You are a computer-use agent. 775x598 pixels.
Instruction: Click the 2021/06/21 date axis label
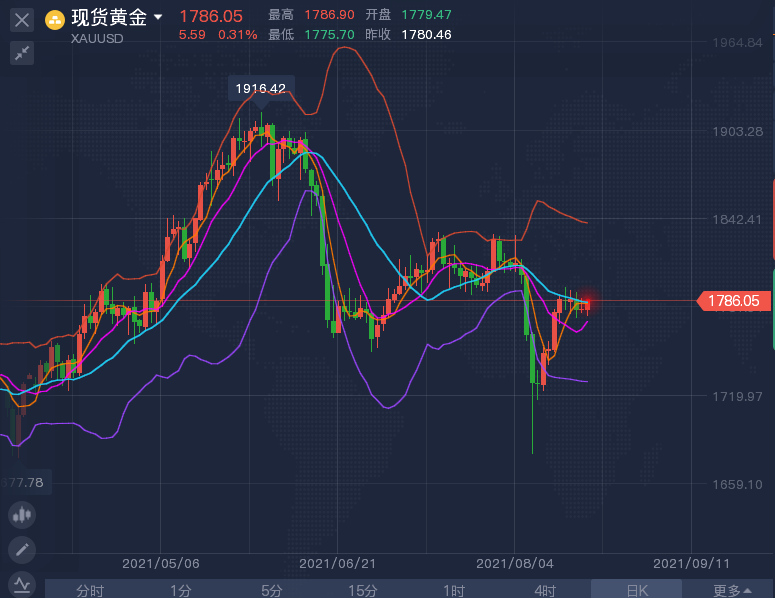(338, 563)
